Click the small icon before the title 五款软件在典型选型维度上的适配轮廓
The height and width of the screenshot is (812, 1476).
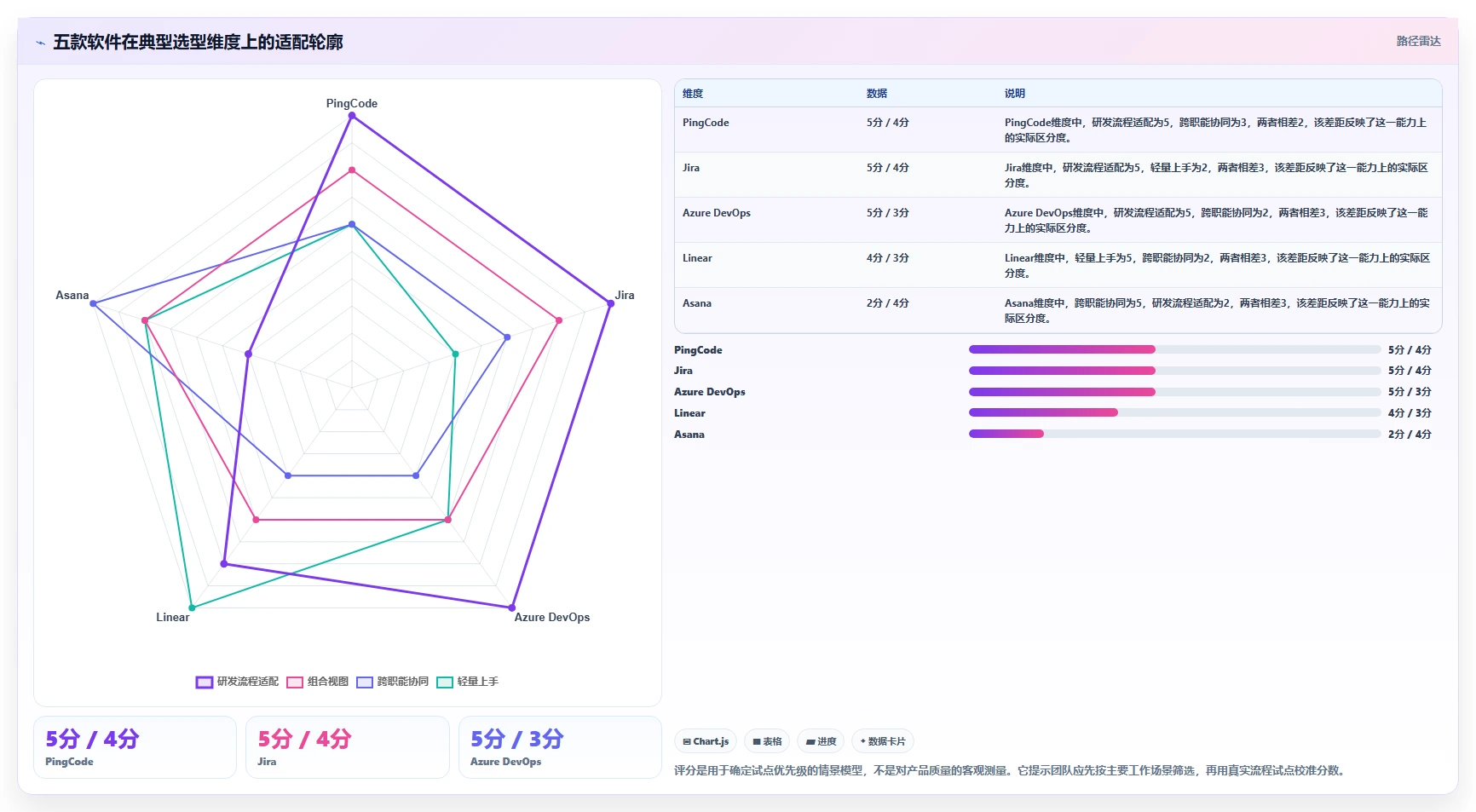[x=40, y=43]
